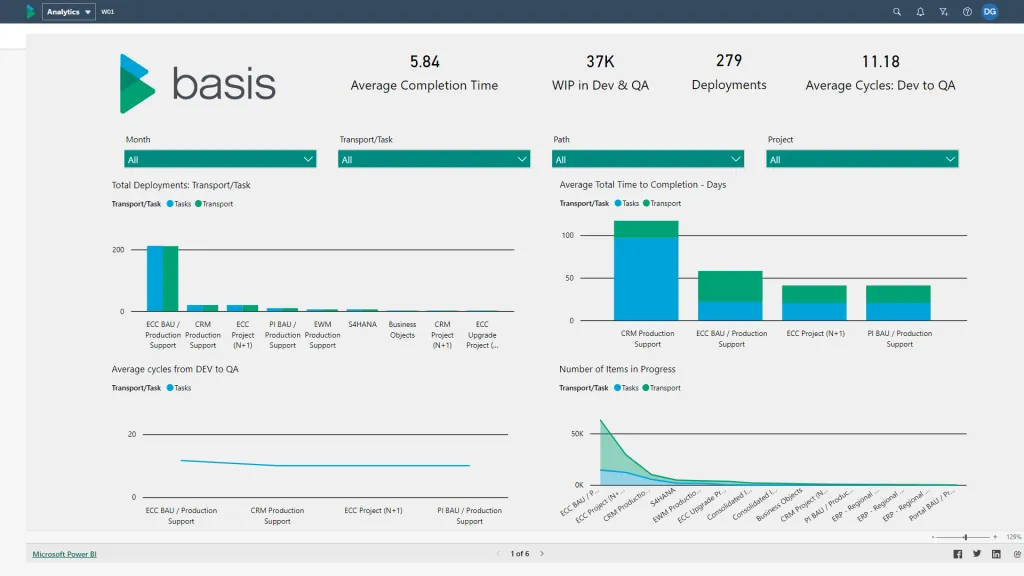The width and height of the screenshot is (1024, 576).
Task: Open the DG user avatar
Action: pyautogui.click(x=989, y=11)
